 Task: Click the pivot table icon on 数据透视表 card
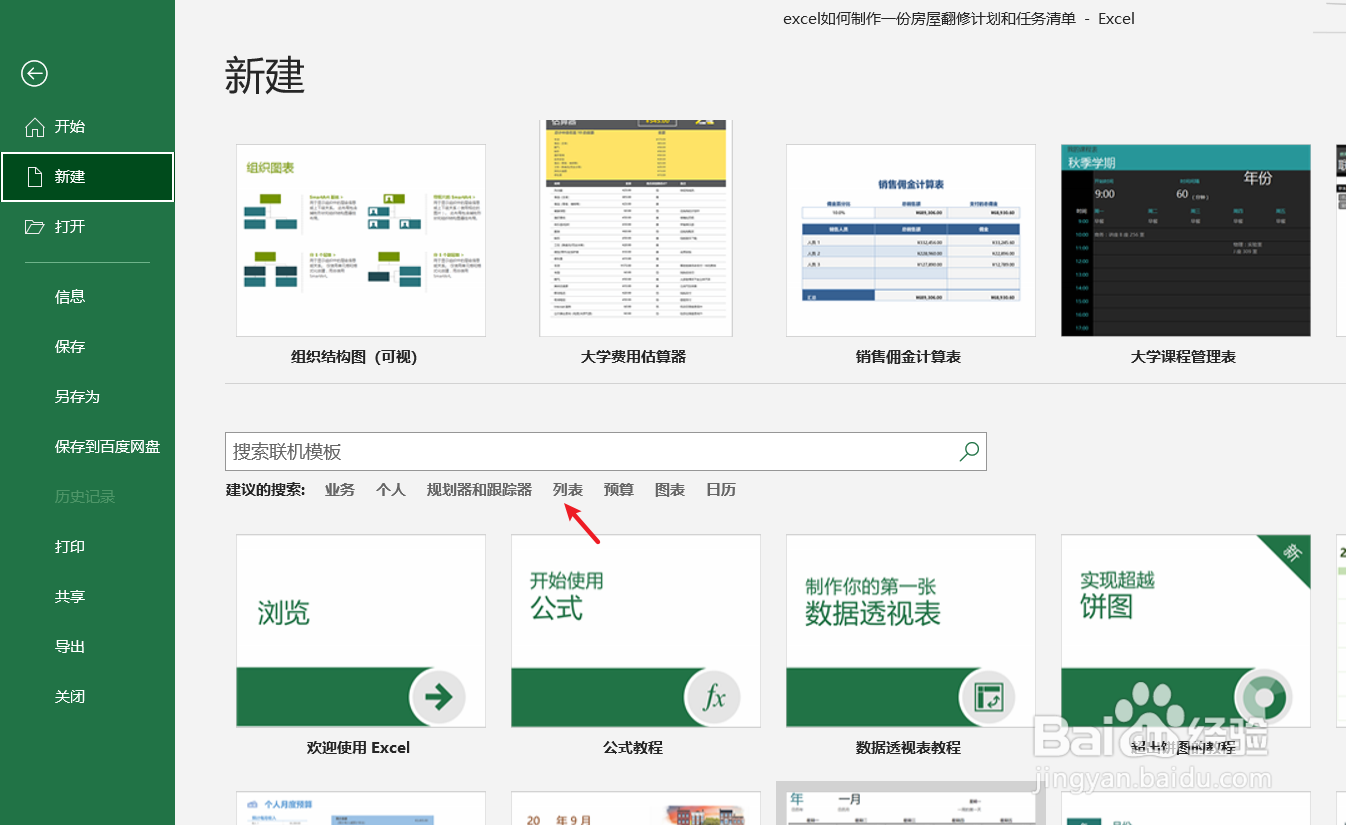click(988, 696)
